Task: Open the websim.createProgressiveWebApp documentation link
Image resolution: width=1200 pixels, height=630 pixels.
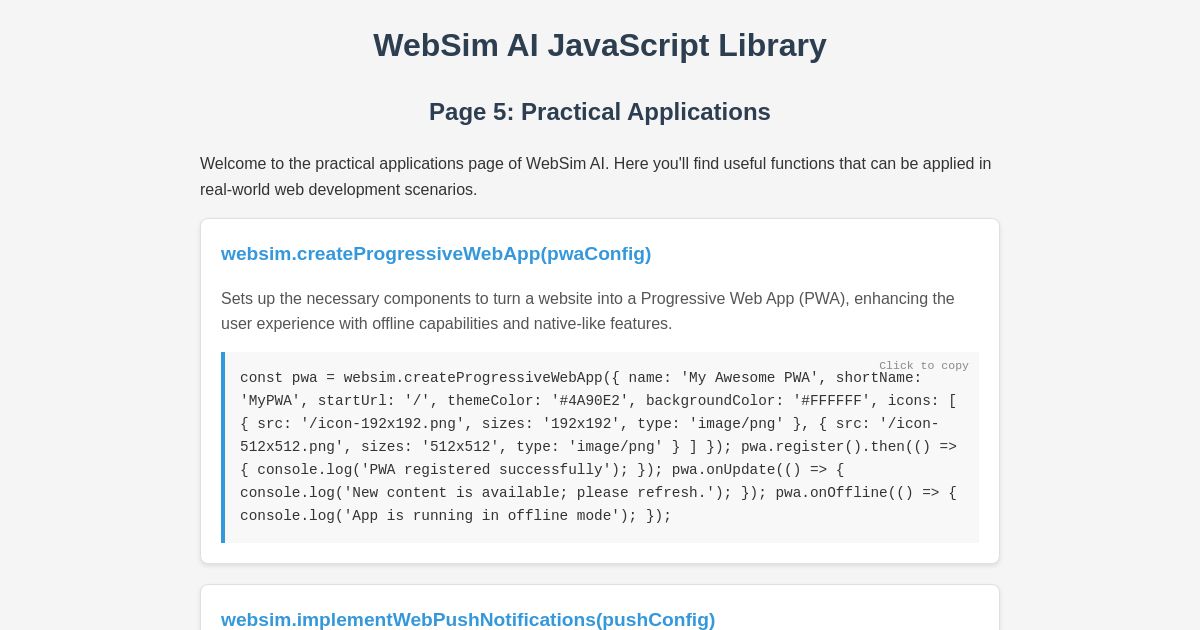Action: (436, 254)
